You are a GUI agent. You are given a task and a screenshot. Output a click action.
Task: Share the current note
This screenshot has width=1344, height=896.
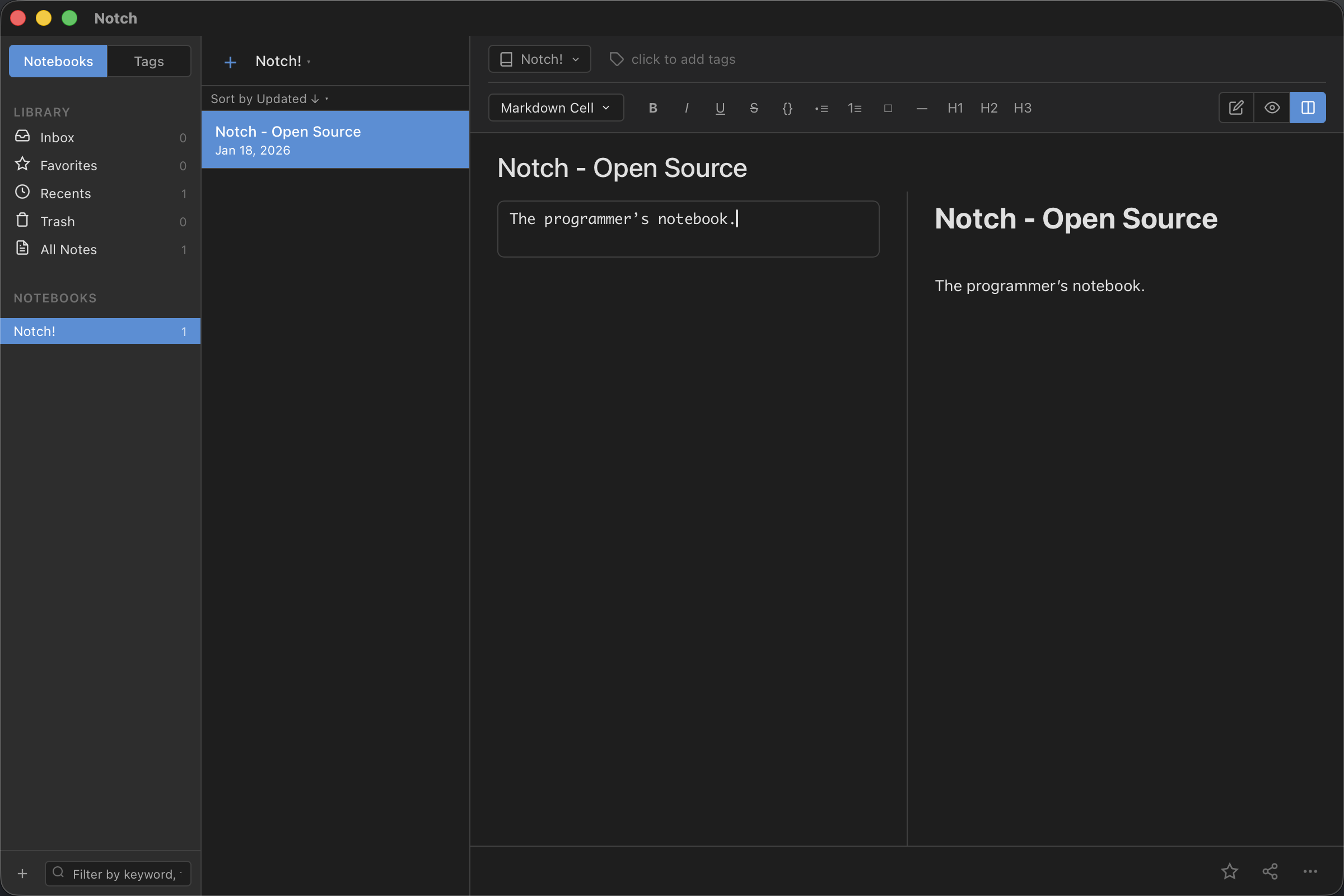tap(1270, 871)
